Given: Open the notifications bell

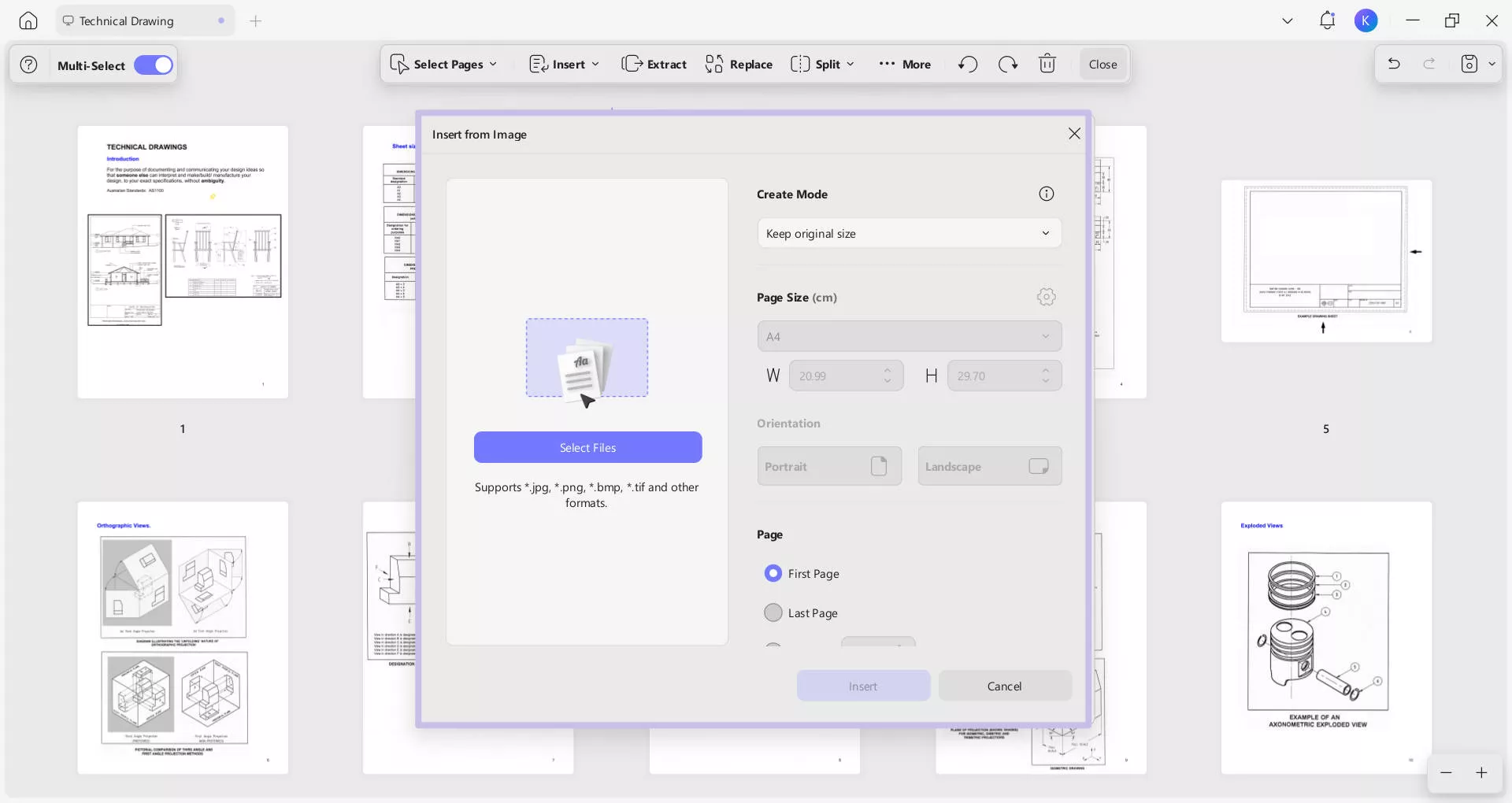Looking at the screenshot, I should coord(1327,21).
